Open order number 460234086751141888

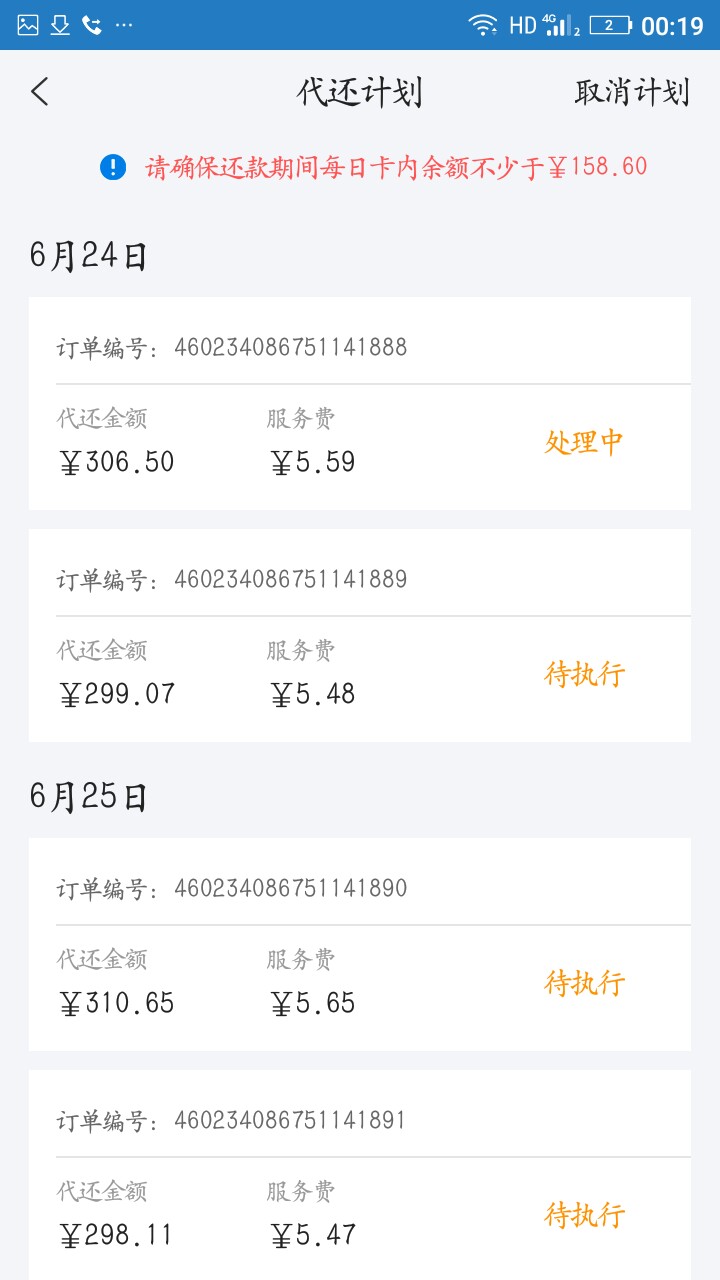tap(290, 348)
